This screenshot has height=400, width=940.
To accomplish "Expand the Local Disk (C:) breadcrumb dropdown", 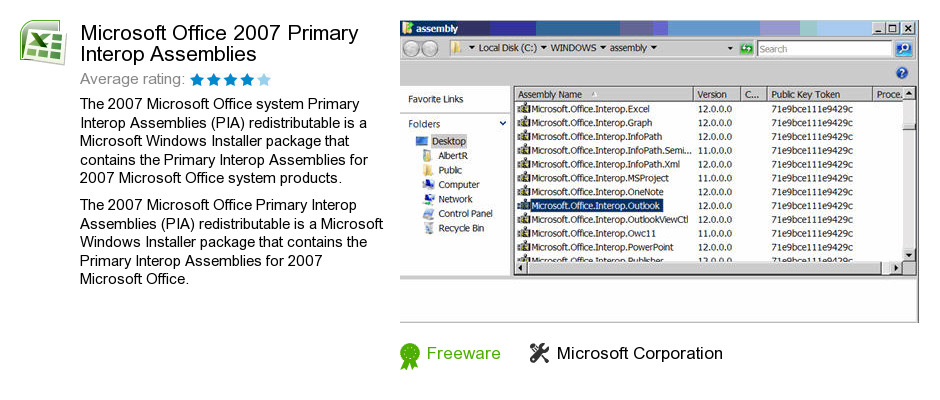I will click(544, 48).
